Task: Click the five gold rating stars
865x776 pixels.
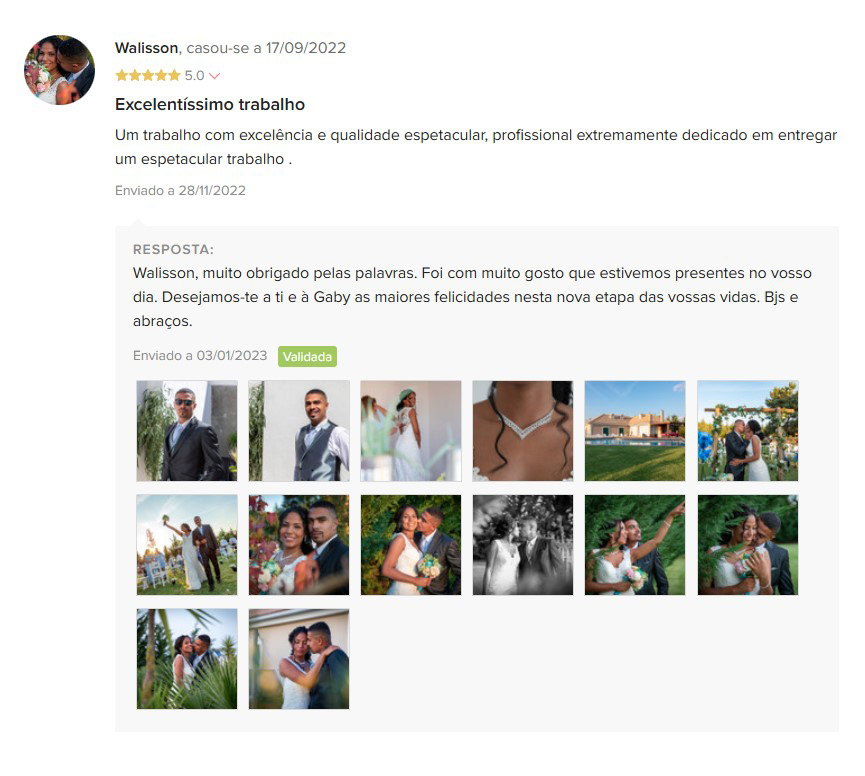Action: (148, 76)
